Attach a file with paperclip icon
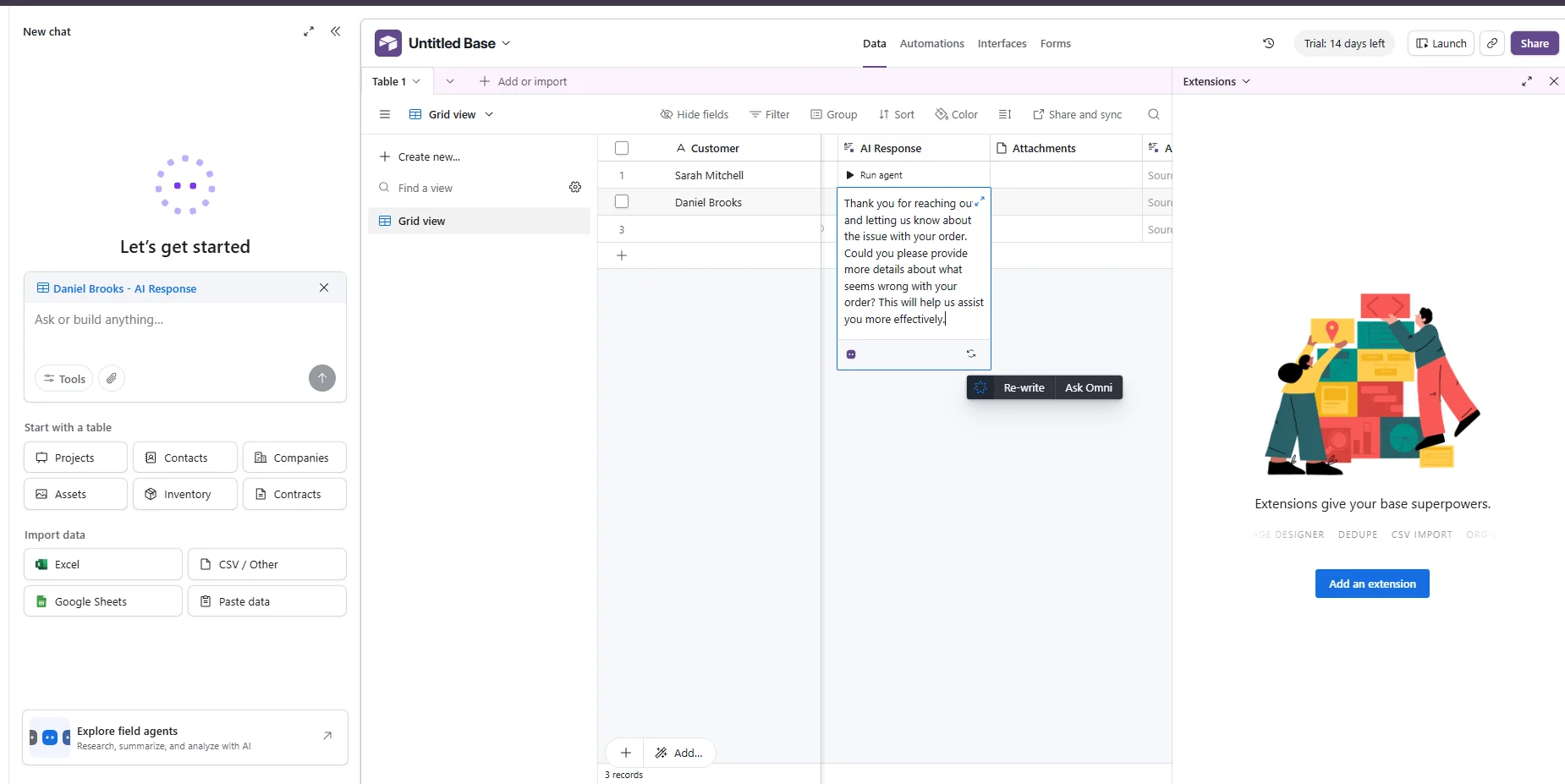Image resolution: width=1565 pixels, height=784 pixels. point(112,378)
